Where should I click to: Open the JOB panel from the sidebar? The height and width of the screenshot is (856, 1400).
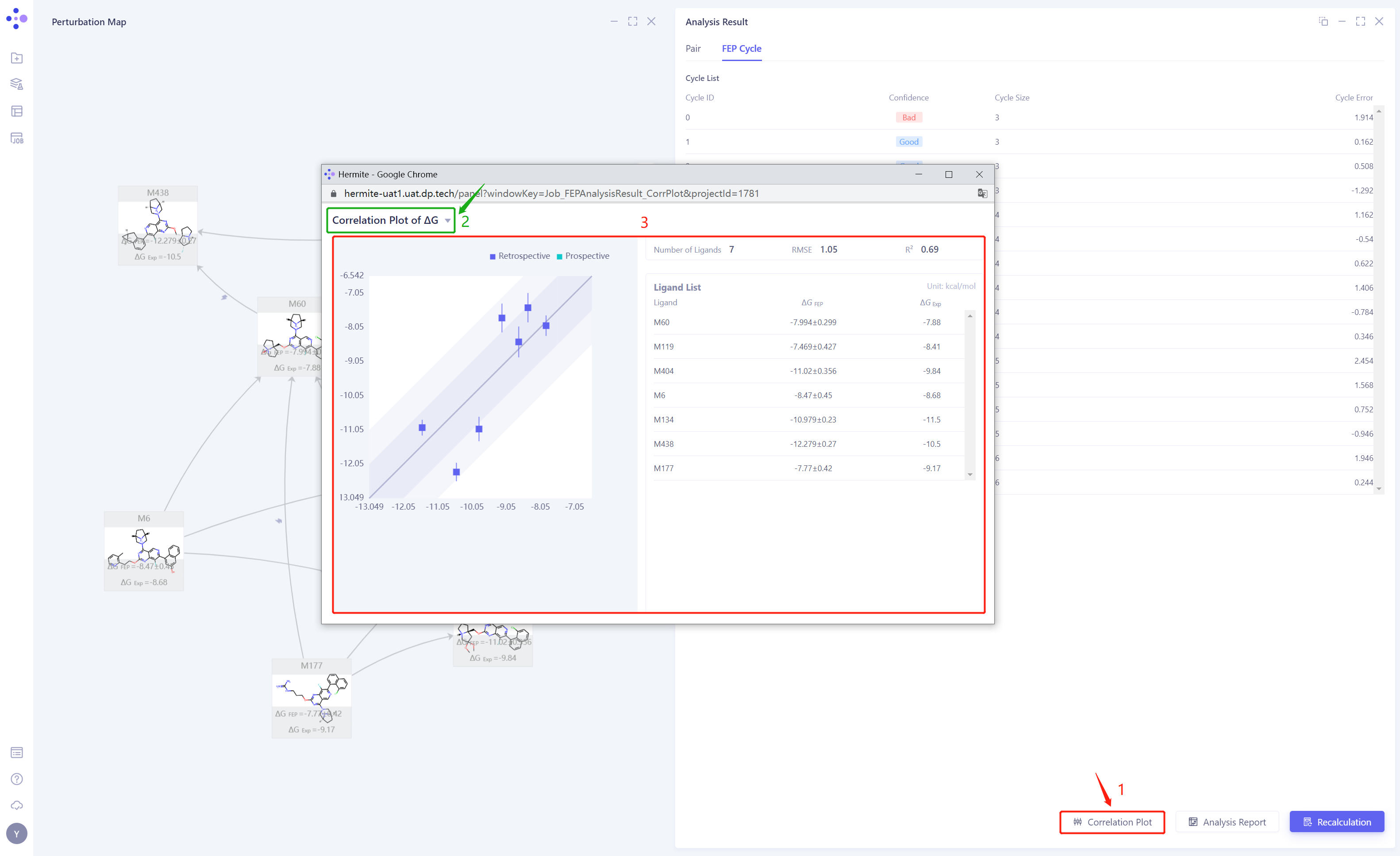tap(16, 138)
